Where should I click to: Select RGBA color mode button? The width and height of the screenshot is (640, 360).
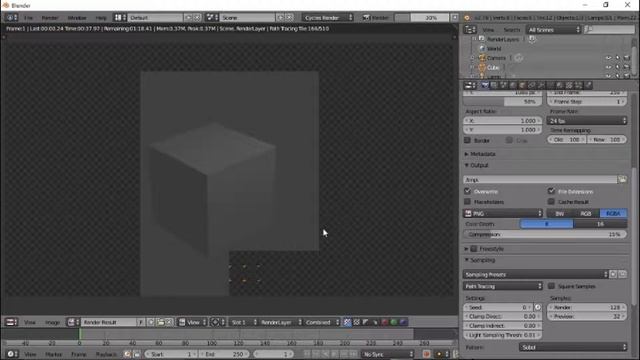pyautogui.click(x=613, y=213)
